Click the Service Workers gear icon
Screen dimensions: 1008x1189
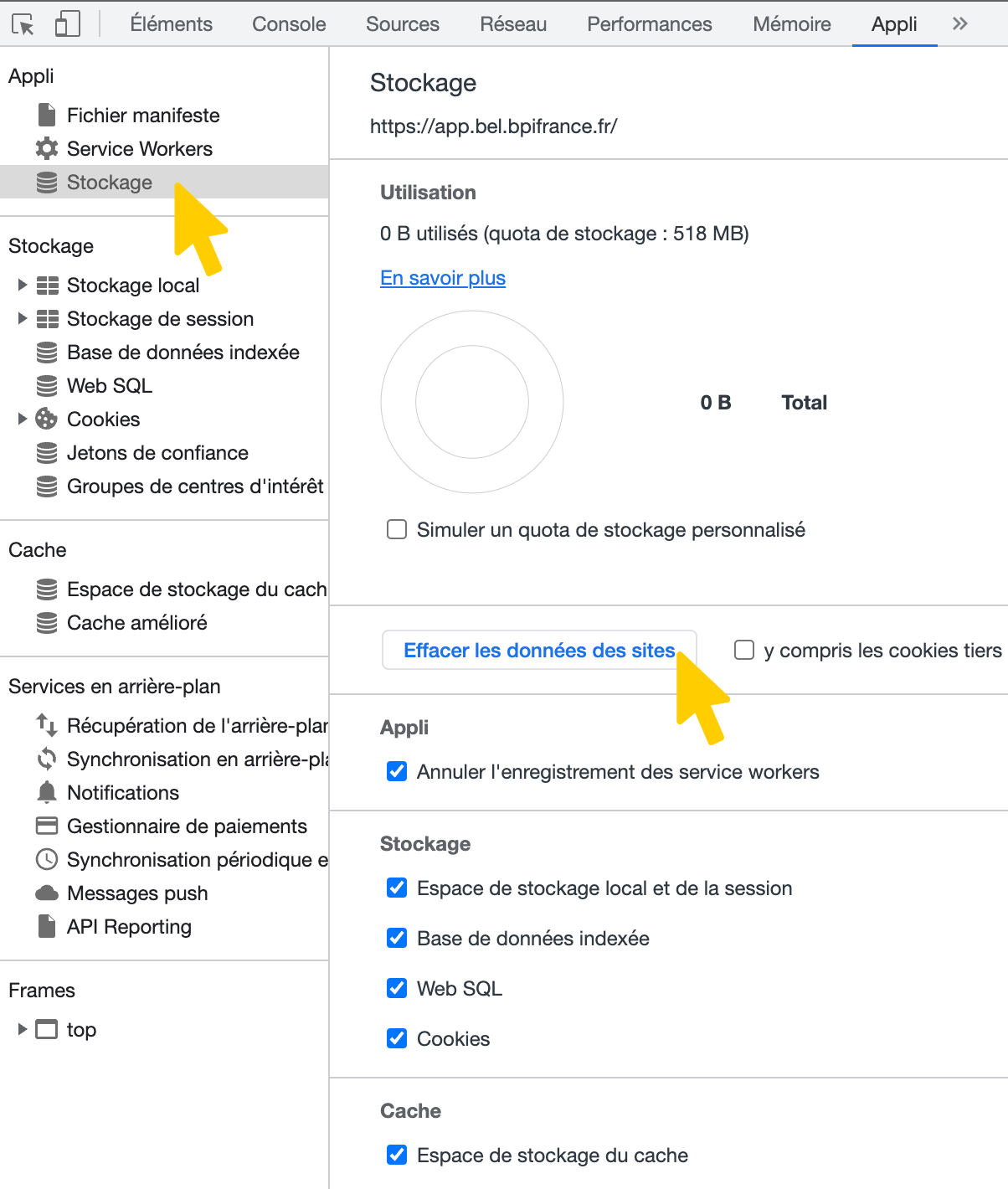coord(47,149)
